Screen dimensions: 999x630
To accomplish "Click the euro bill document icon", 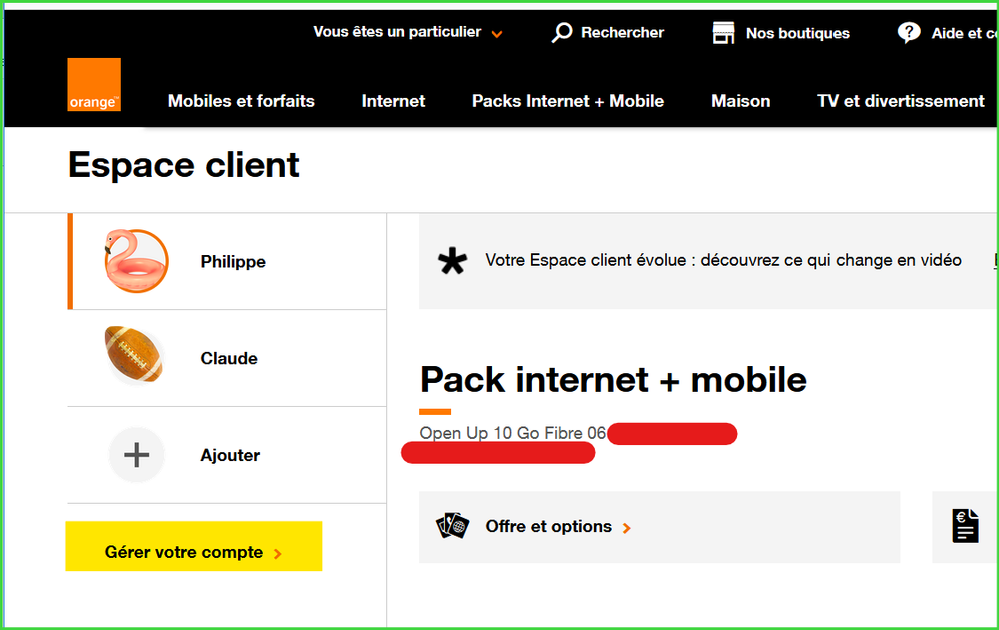I will click(x=965, y=526).
